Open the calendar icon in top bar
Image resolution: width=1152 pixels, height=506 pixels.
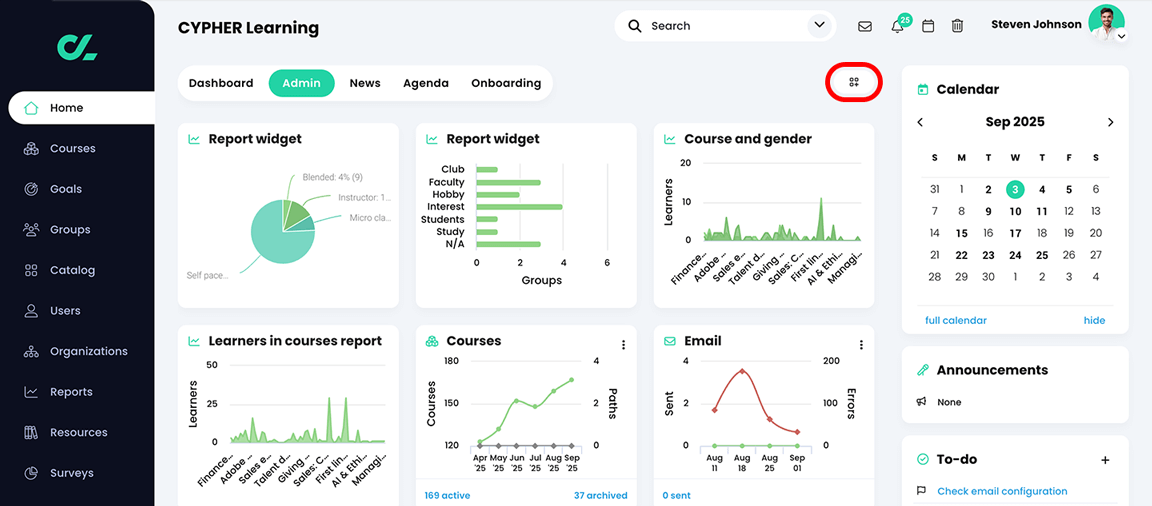click(x=928, y=26)
